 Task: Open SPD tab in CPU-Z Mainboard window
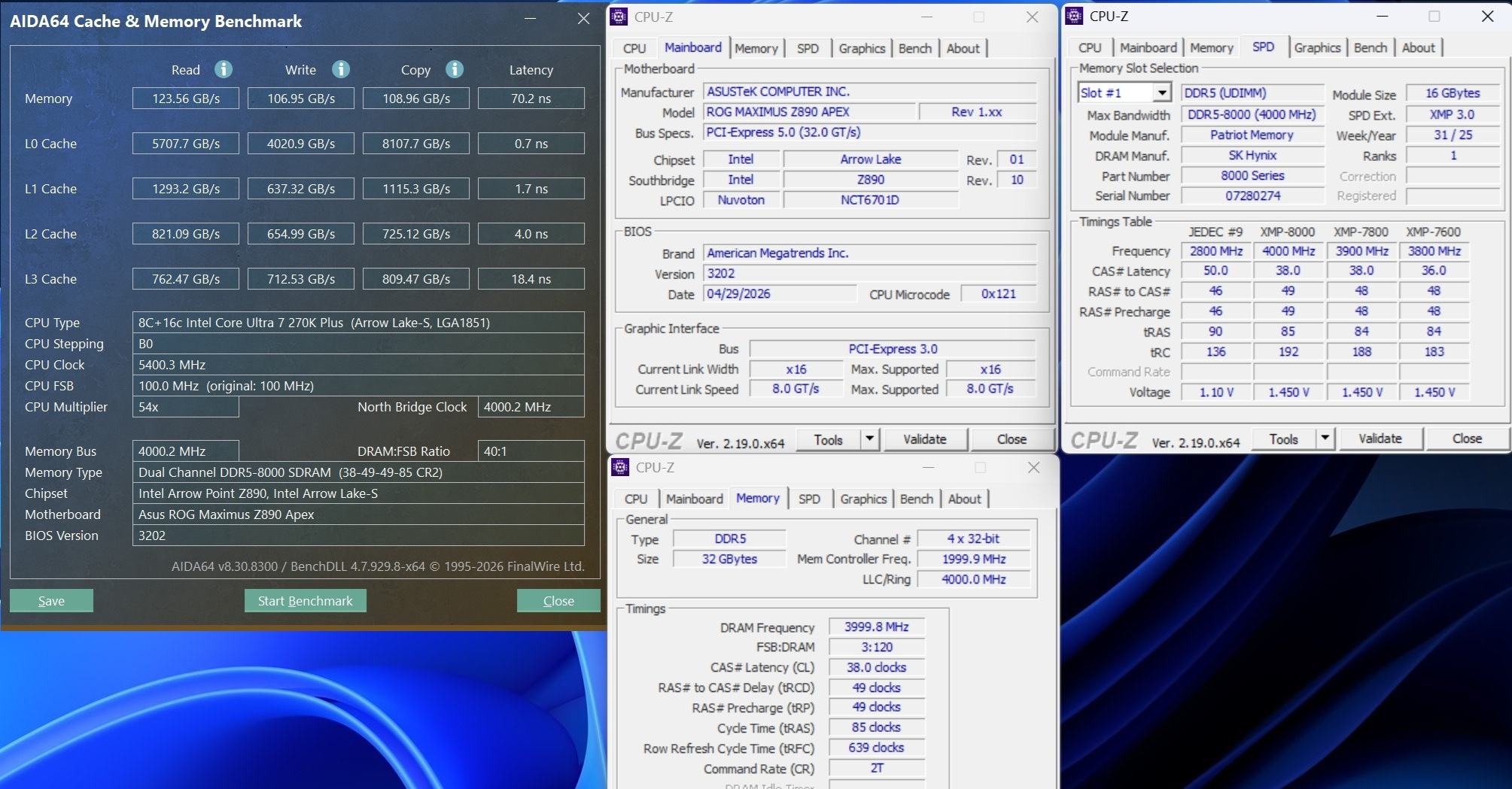click(808, 48)
